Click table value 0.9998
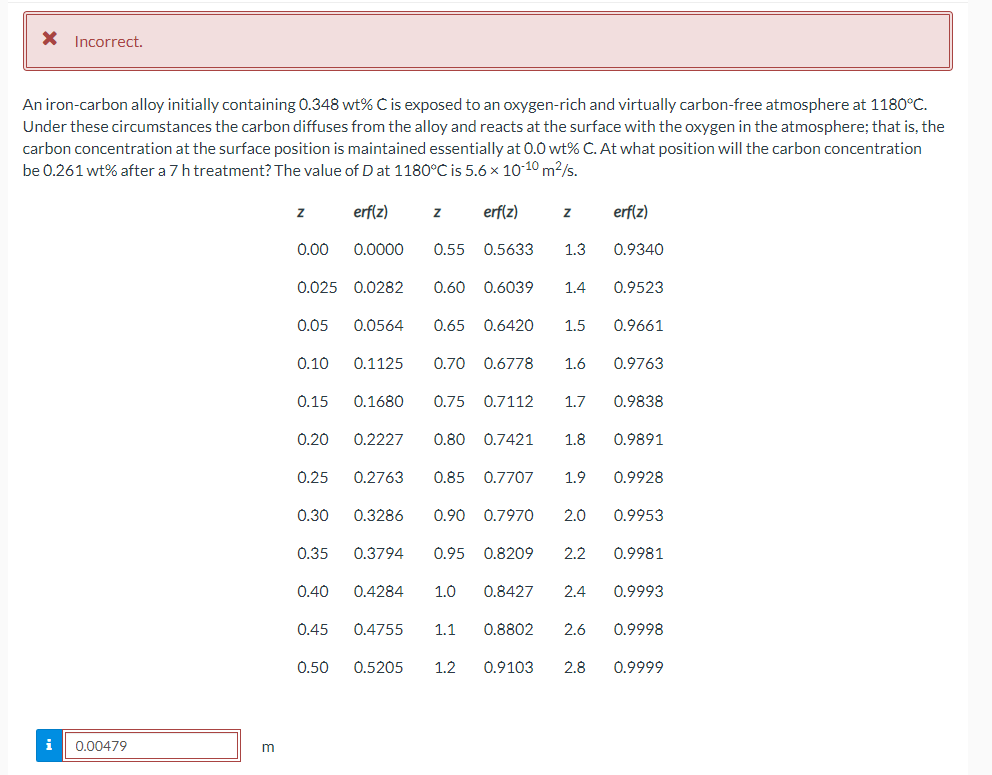The height and width of the screenshot is (775, 992). point(638,629)
